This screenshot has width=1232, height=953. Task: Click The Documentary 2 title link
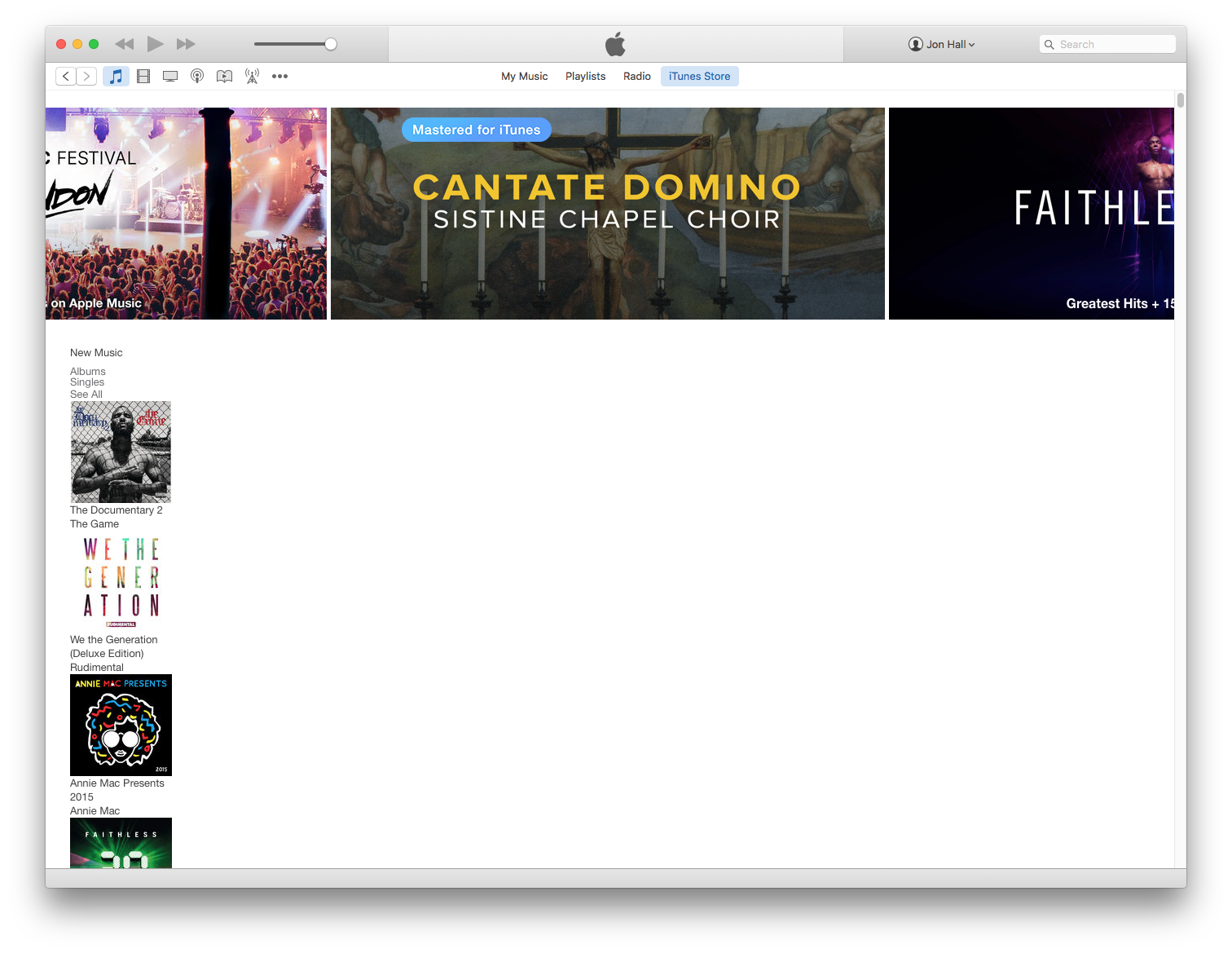click(117, 510)
